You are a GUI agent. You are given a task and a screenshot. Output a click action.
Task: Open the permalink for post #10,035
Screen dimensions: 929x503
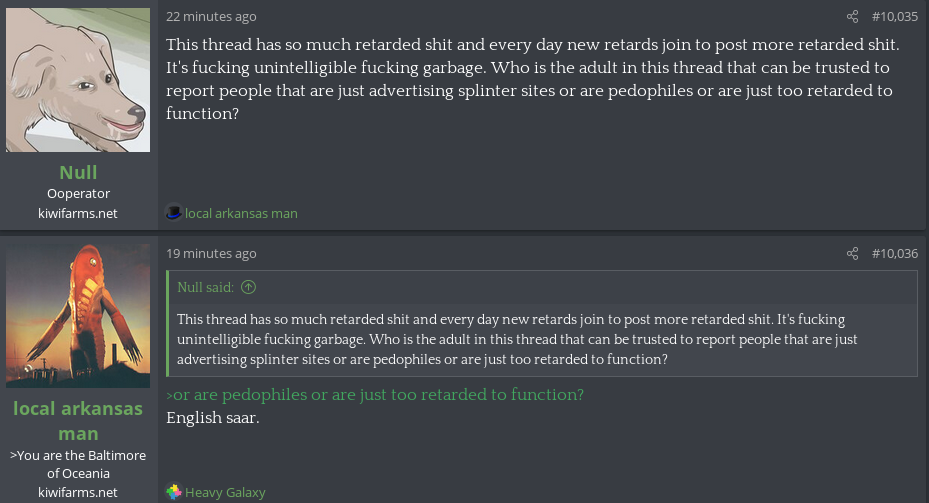pyautogui.click(x=894, y=16)
